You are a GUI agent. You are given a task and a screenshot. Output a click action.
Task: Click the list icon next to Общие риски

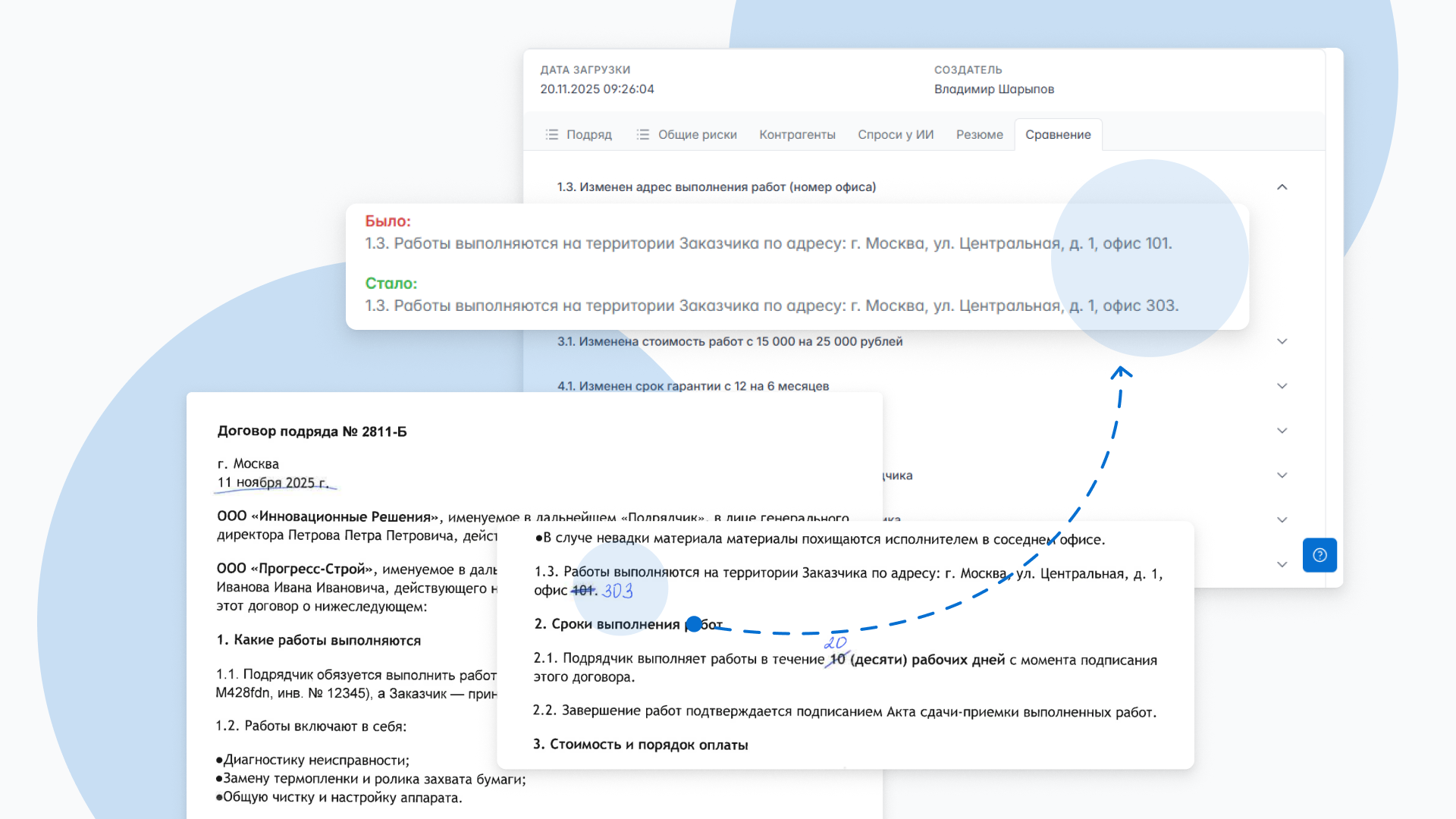pos(642,134)
